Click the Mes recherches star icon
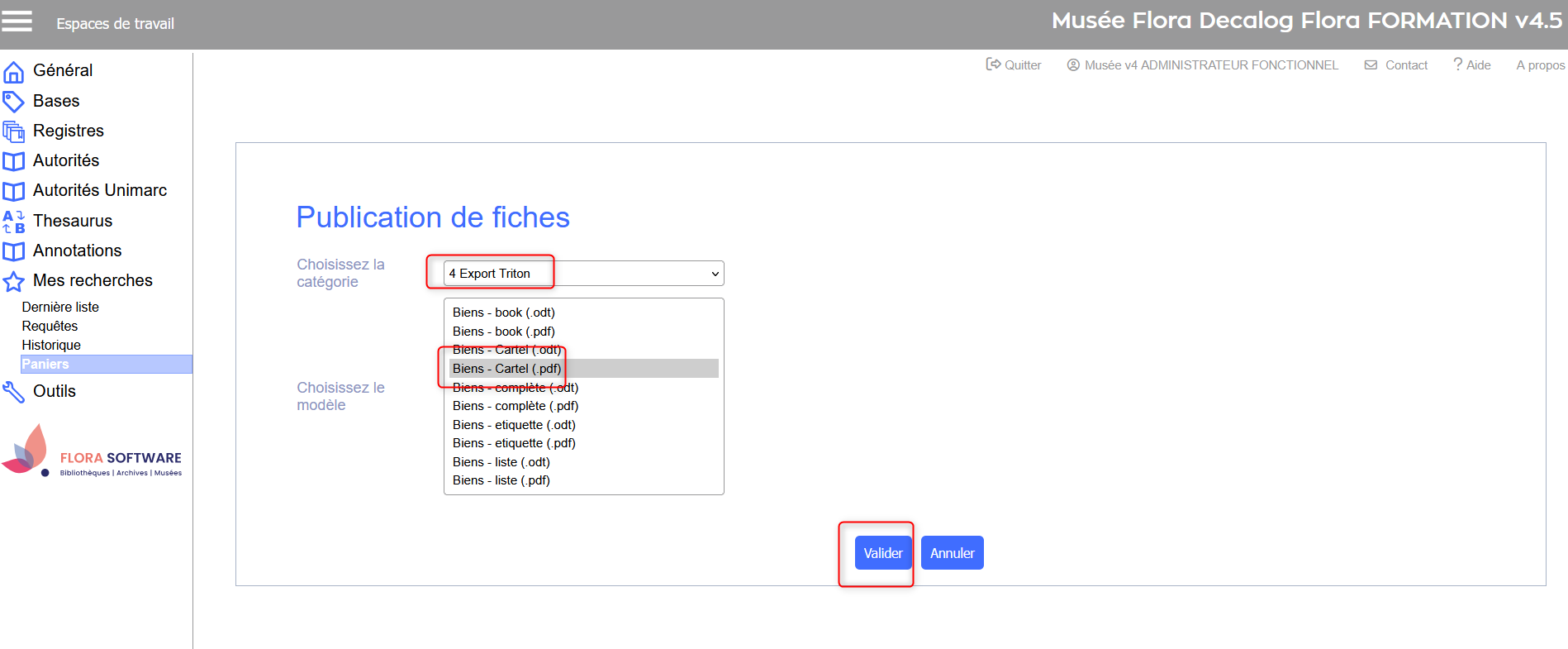Viewport: 1568px width, 649px height. click(x=13, y=282)
